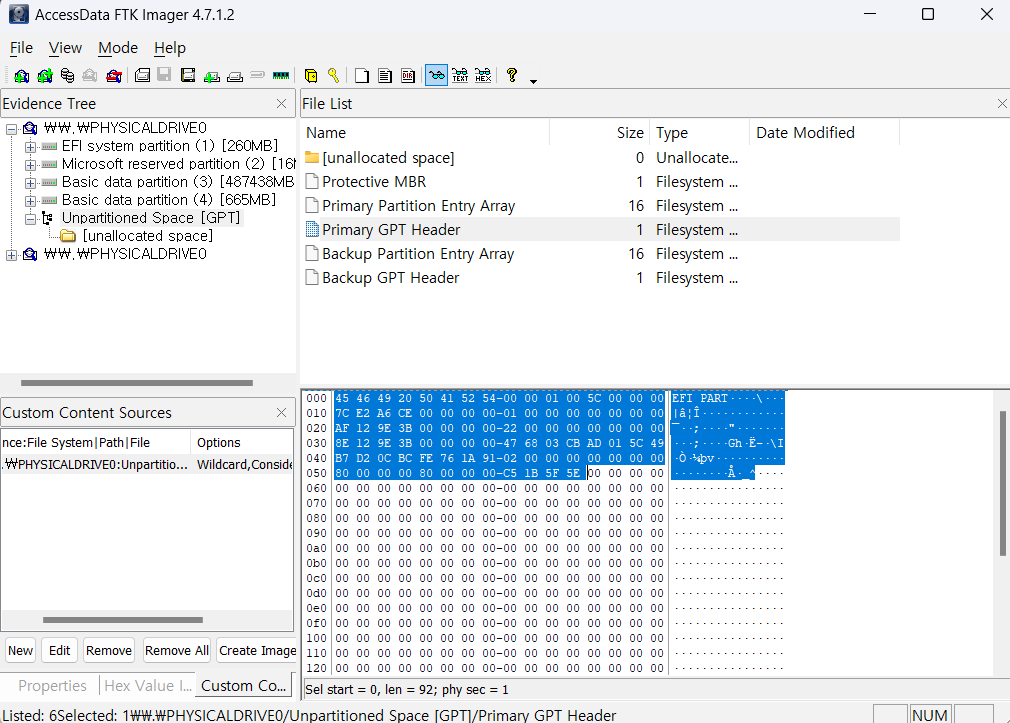The width and height of the screenshot is (1010, 723).
Task: Expand Basic data partition (4) node
Action: [30, 201]
